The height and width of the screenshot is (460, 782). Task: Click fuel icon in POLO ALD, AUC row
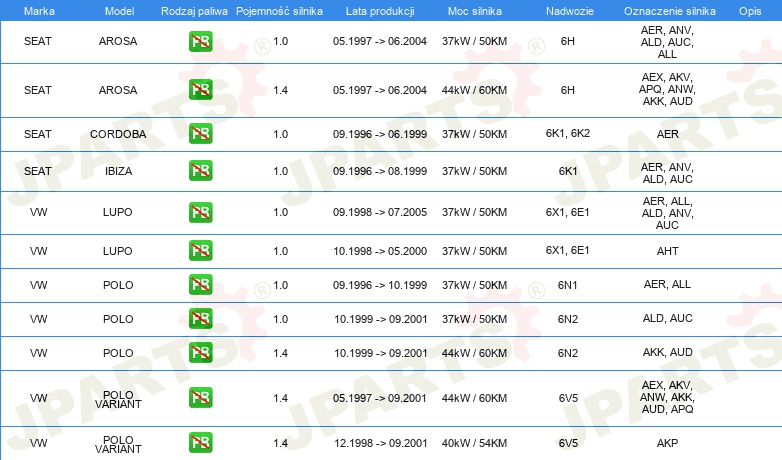pos(200,318)
